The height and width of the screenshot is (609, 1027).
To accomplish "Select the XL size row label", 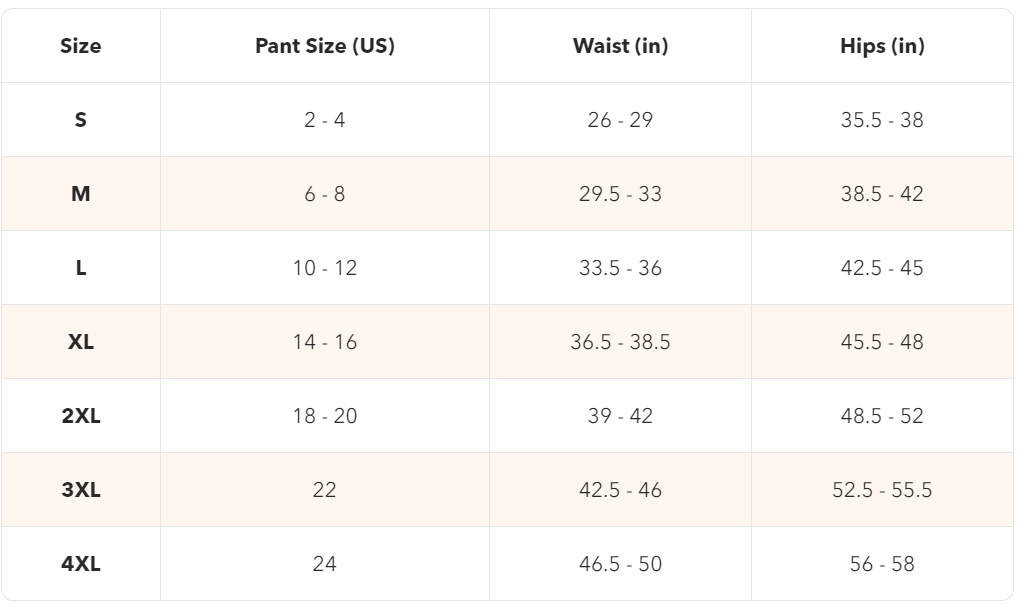I will click(81, 342).
